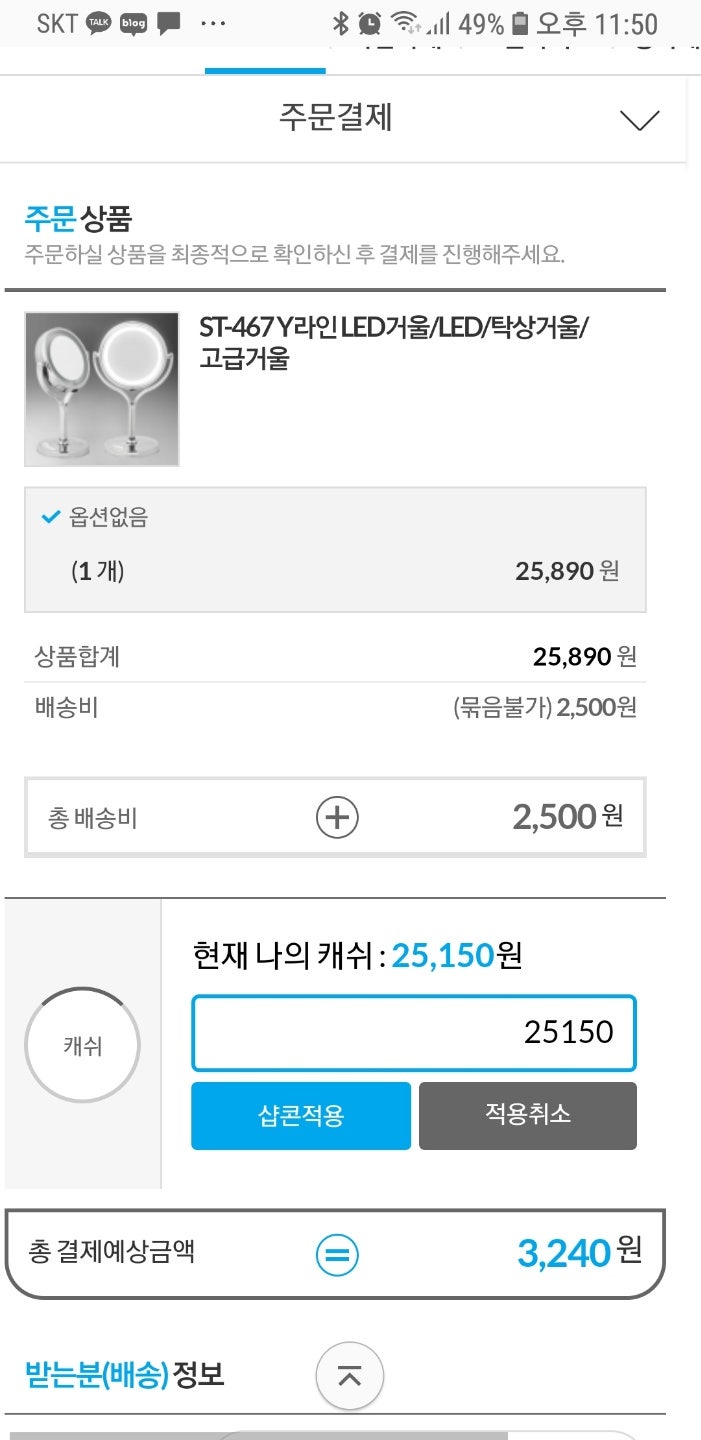Tap the LED mirror product thumbnail
This screenshot has height=1440, width=701.
click(x=101, y=389)
